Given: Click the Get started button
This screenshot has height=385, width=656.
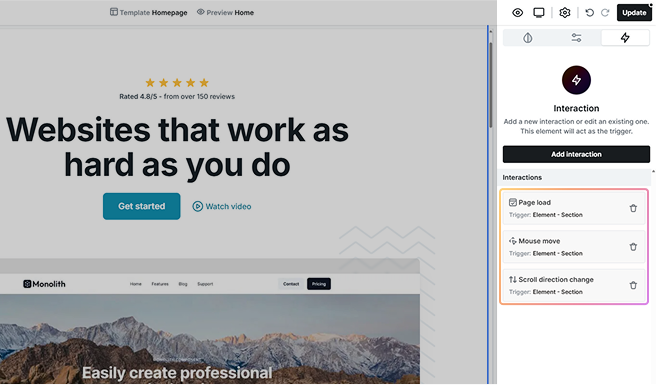Looking at the screenshot, I should pyautogui.click(x=141, y=206).
